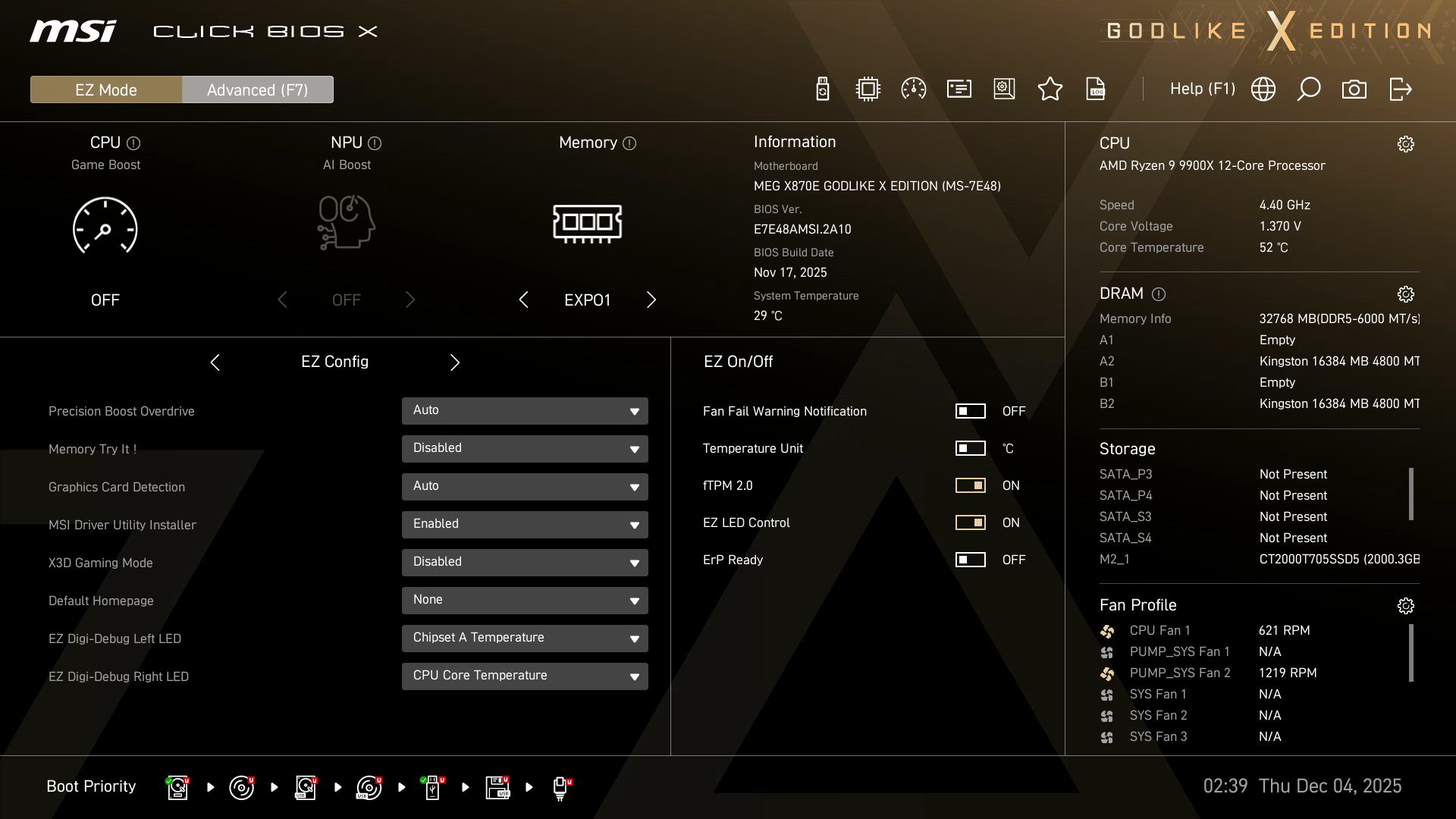Cycle Memory profile to next EXPO setting
The width and height of the screenshot is (1456, 819).
(x=651, y=300)
